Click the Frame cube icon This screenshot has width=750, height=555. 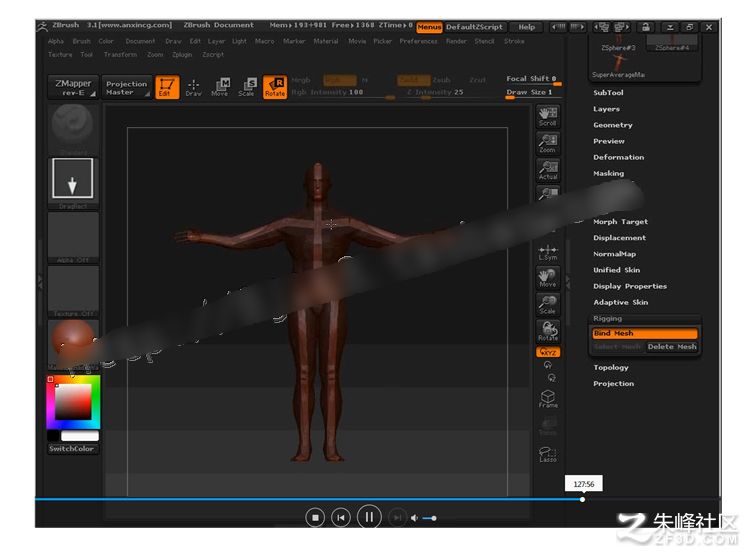548,399
